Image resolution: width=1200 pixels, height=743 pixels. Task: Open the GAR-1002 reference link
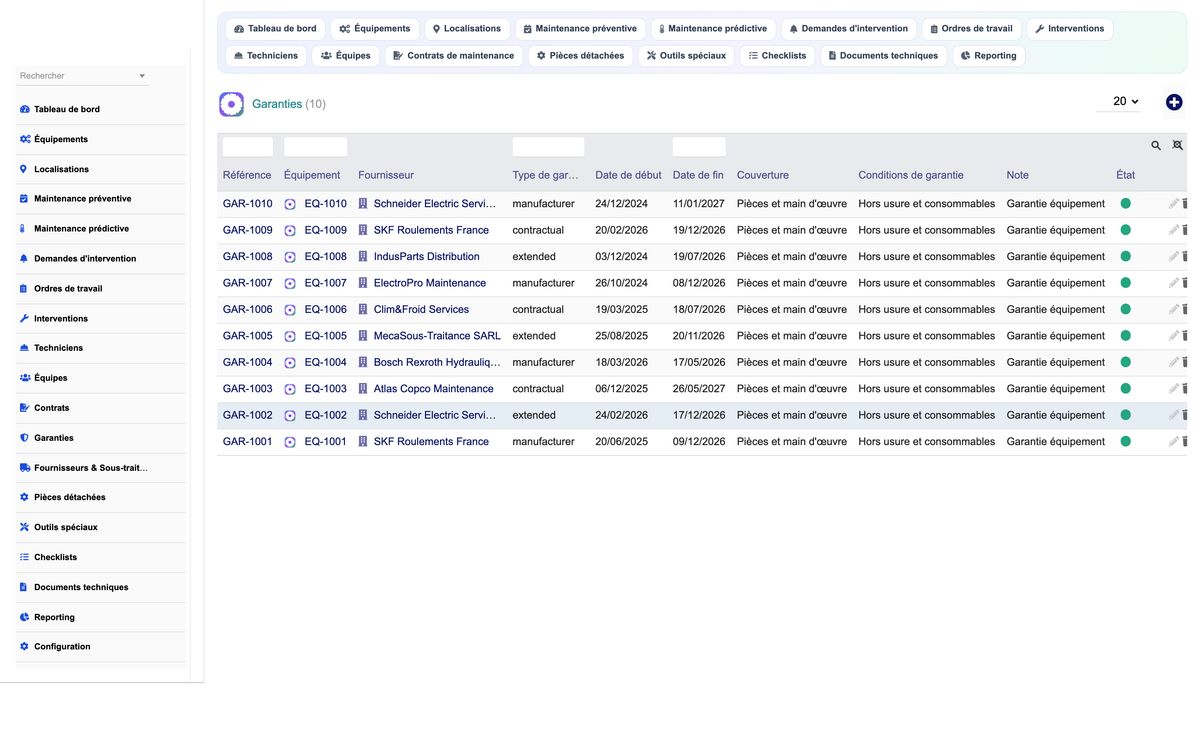click(x=247, y=415)
